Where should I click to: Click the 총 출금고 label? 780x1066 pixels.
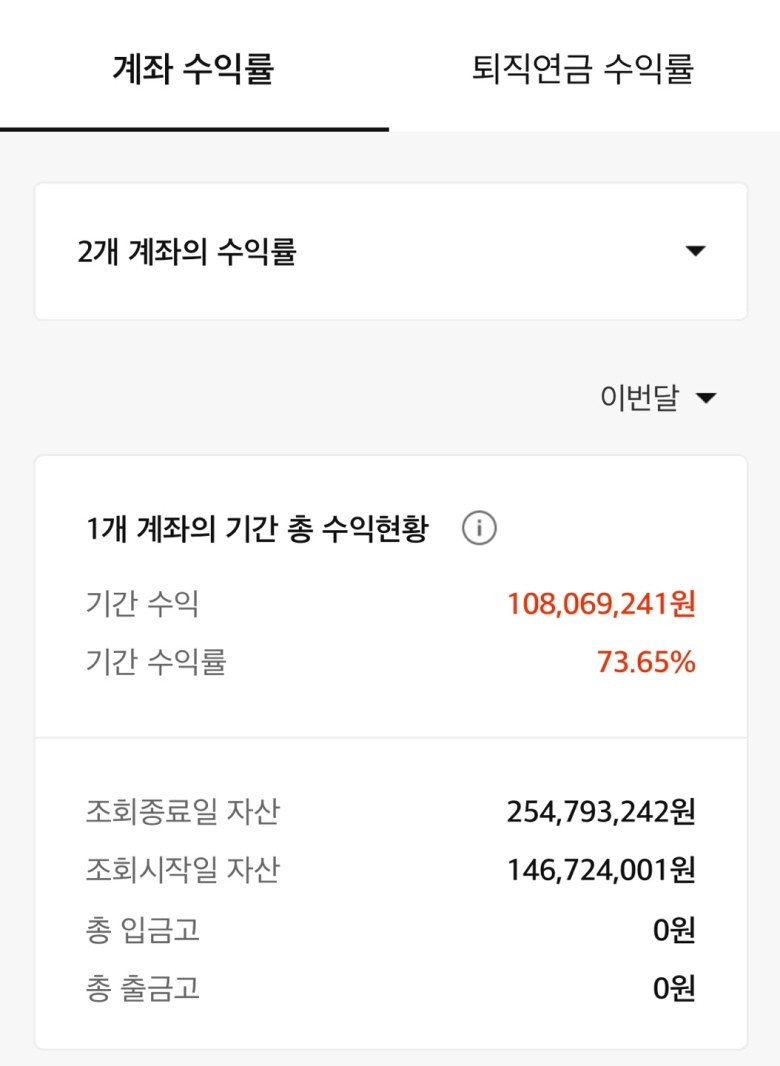pos(142,988)
